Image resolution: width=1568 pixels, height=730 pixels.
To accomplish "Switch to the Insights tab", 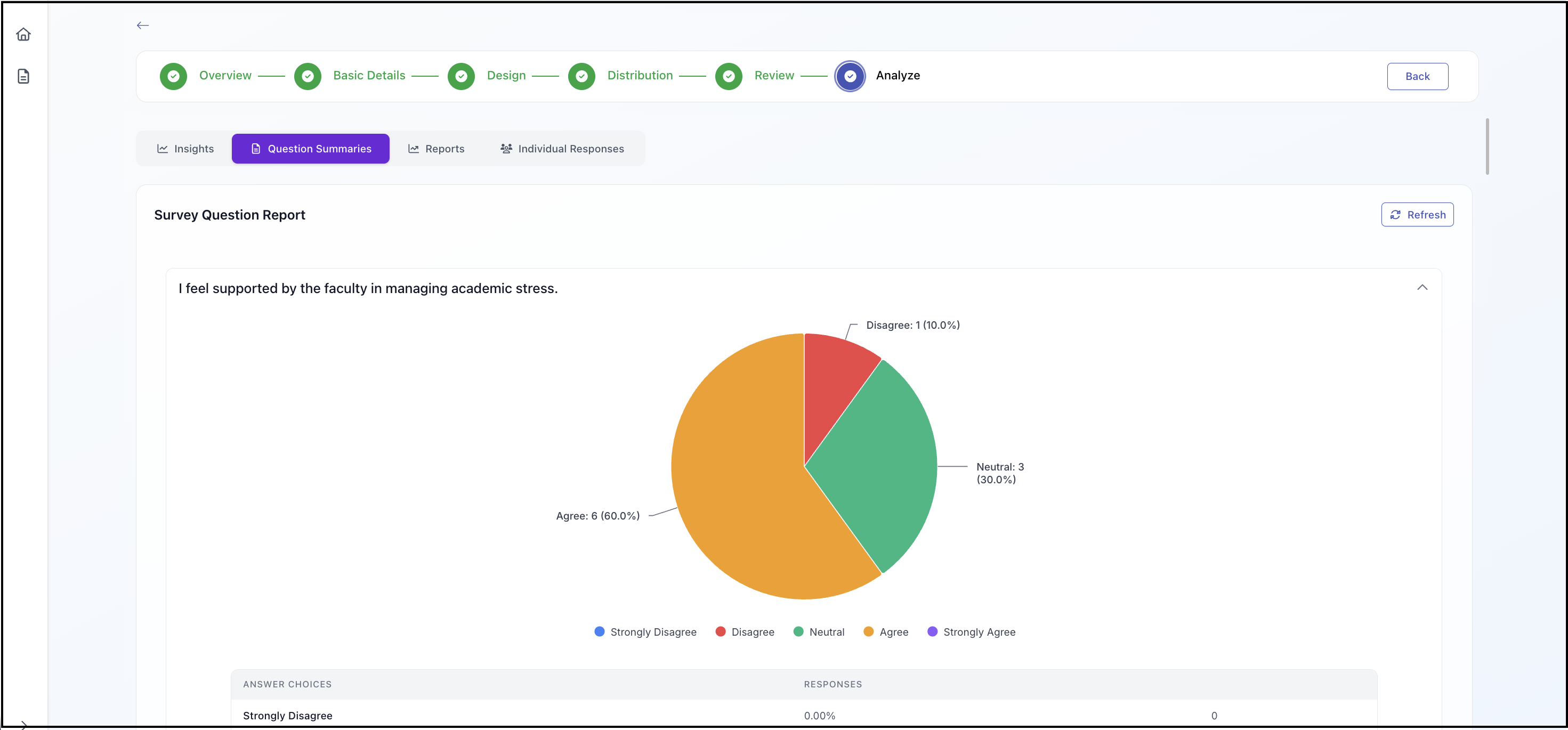I will pyautogui.click(x=185, y=149).
